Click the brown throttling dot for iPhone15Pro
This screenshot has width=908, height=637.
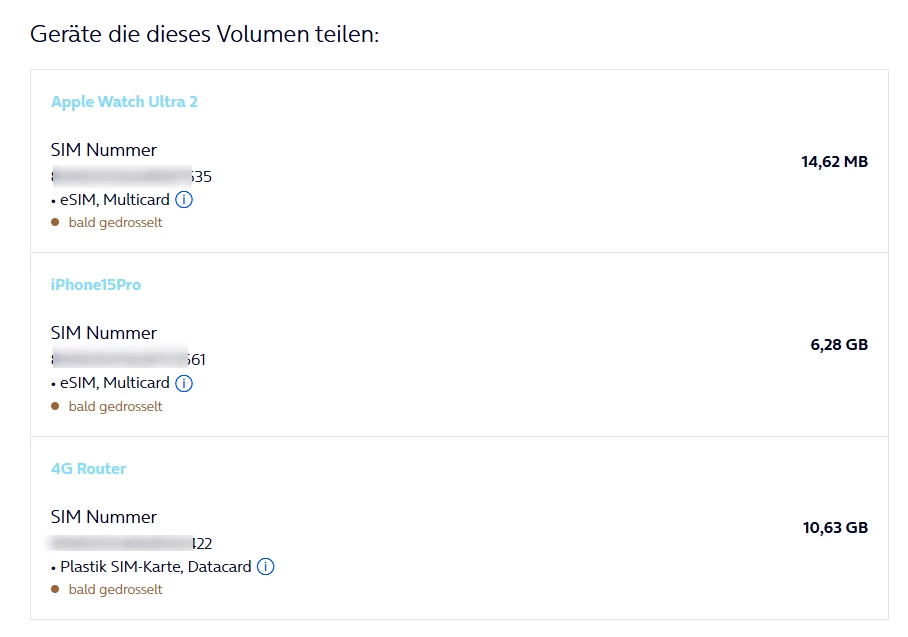pyautogui.click(x=55, y=406)
